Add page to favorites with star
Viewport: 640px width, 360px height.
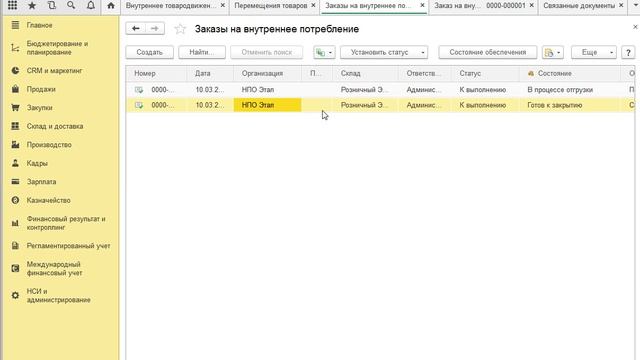(180, 29)
